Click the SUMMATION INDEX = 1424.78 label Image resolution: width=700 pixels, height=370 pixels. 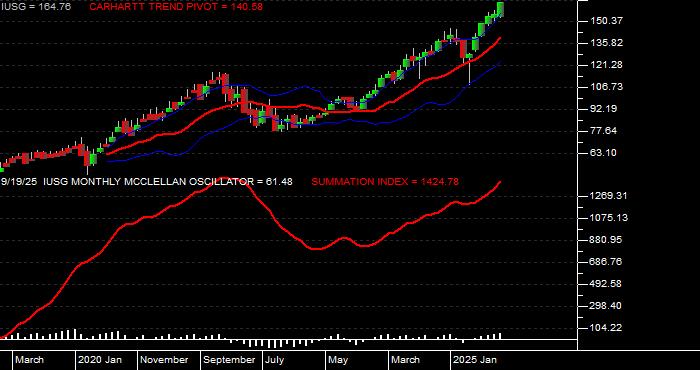pos(385,182)
